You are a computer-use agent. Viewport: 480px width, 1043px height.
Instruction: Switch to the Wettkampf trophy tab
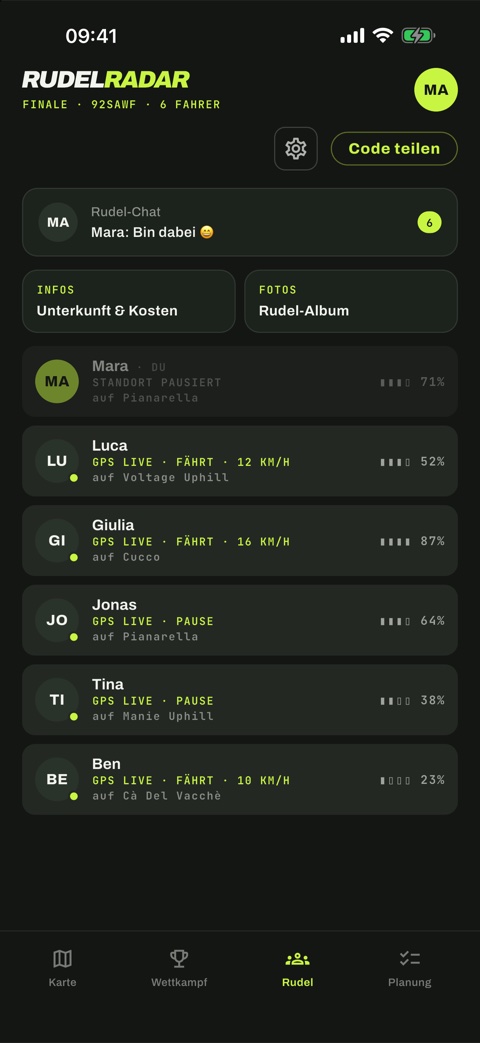pos(179,968)
